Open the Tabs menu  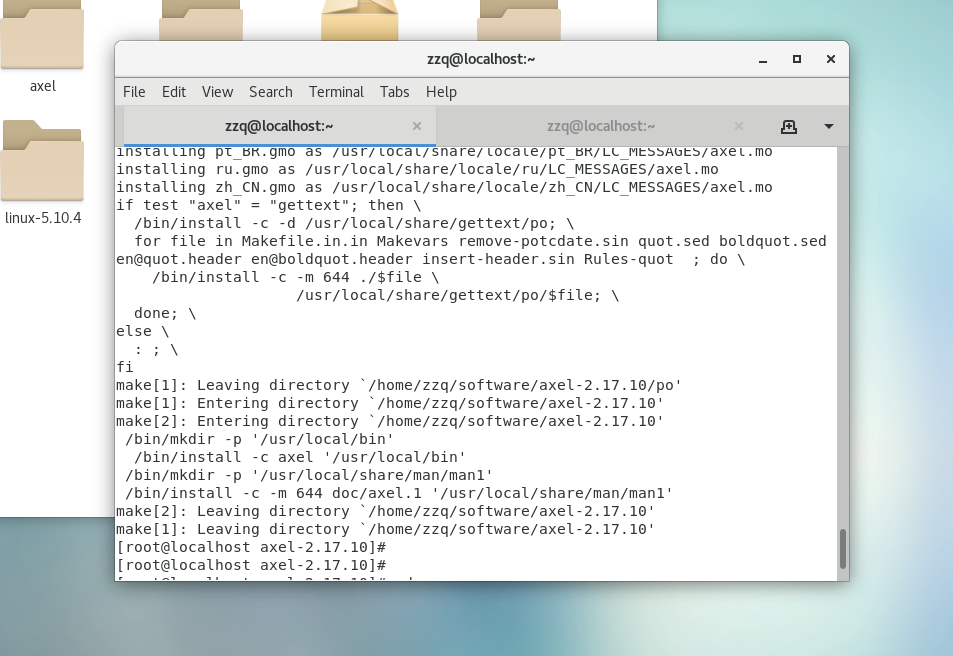point(394,92)
